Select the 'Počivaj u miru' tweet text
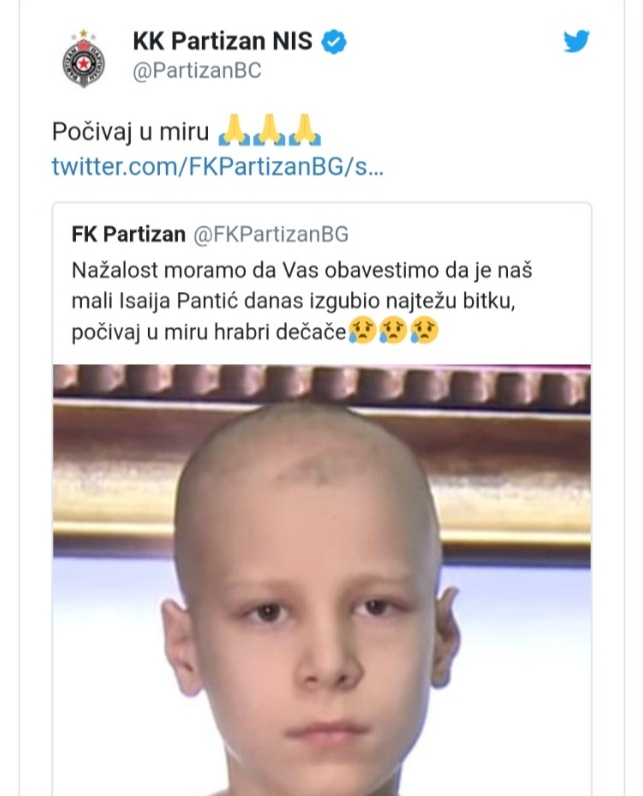The height and width of the screenshot is (796, 643). [130, 131]
